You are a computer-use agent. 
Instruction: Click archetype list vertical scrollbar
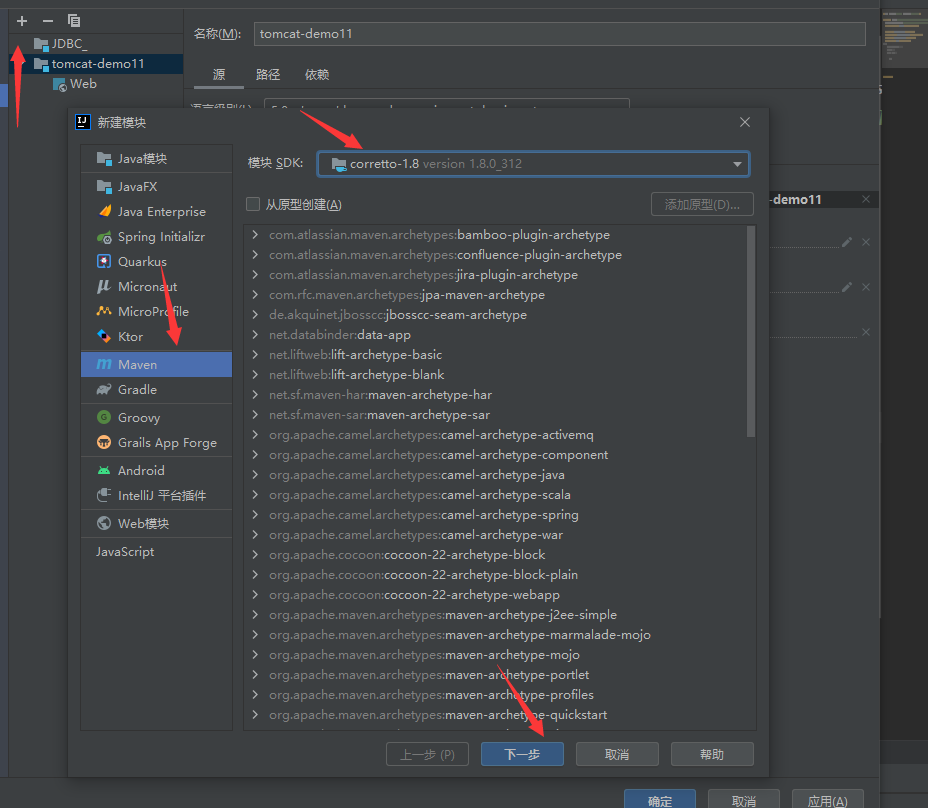pos(750,331)
